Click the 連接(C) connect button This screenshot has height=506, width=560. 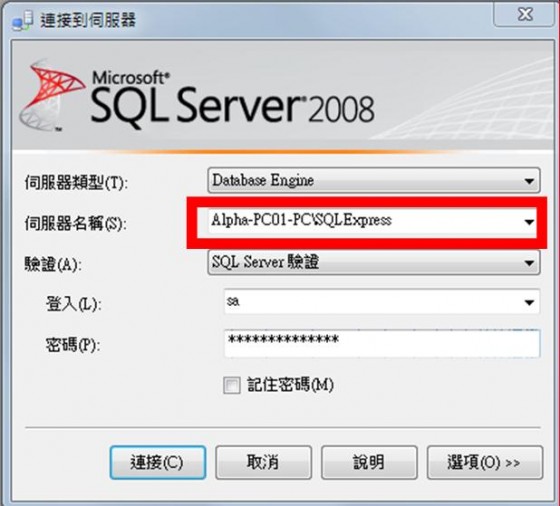[x=158, y=462]
